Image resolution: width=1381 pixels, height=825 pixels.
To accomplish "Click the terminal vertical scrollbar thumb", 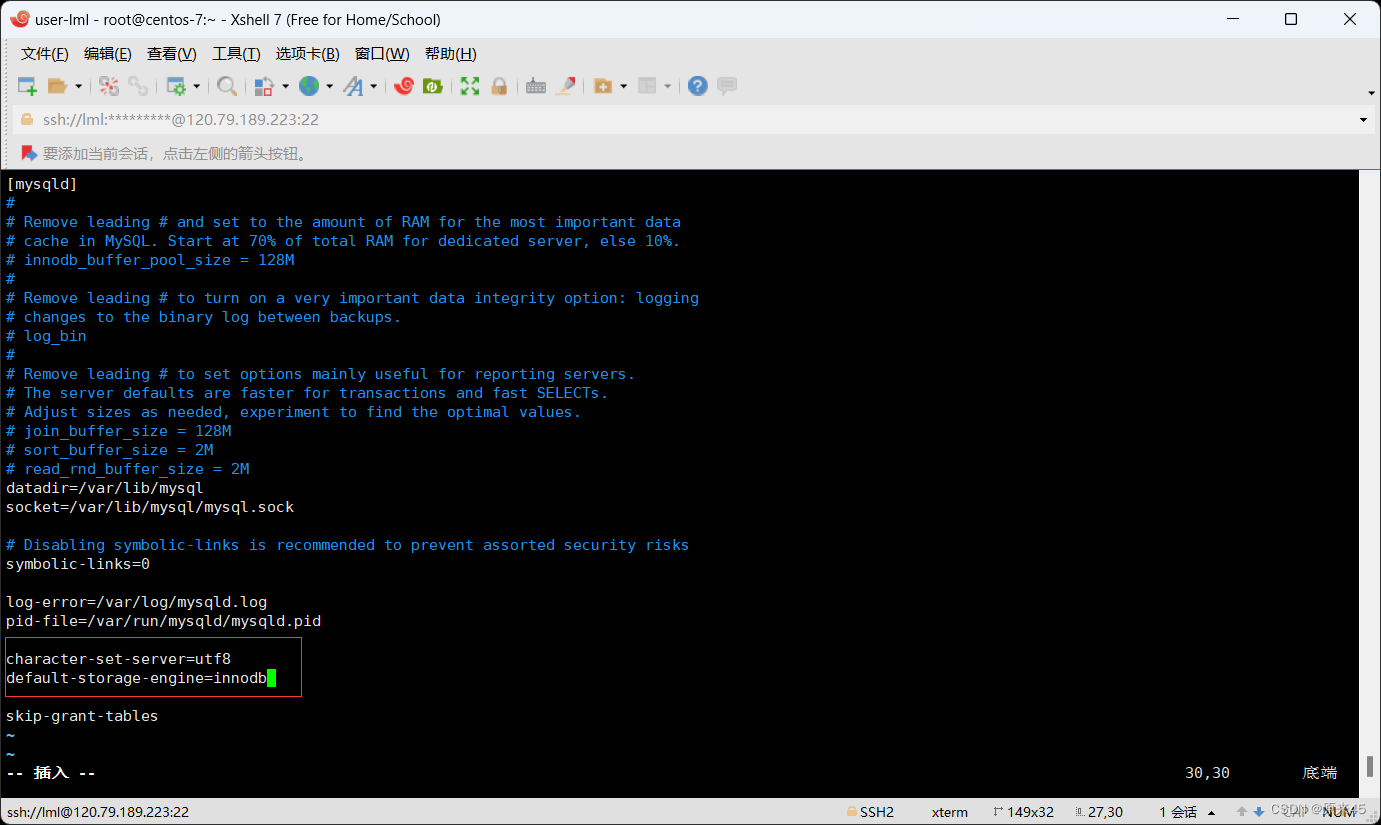I will (1369, 767).
